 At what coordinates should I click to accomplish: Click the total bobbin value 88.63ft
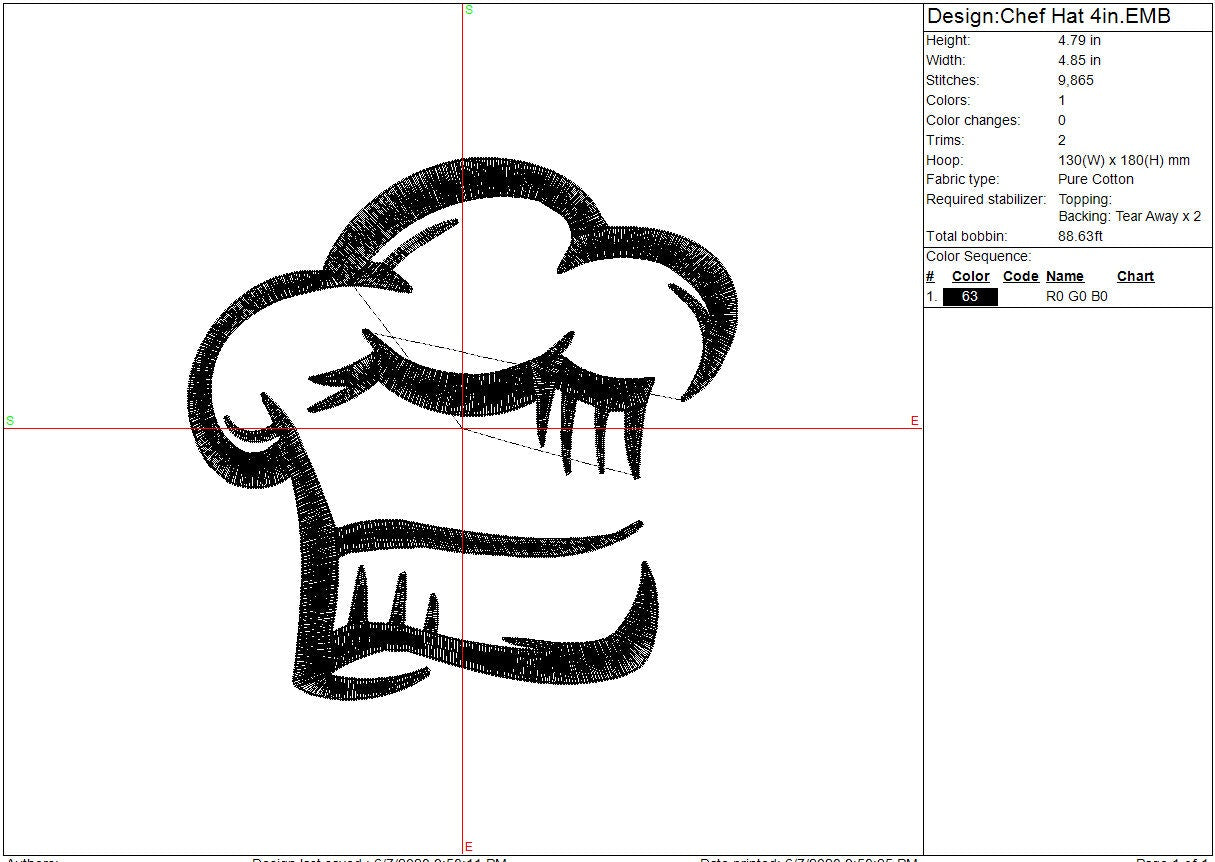[x=1080, y=236]
